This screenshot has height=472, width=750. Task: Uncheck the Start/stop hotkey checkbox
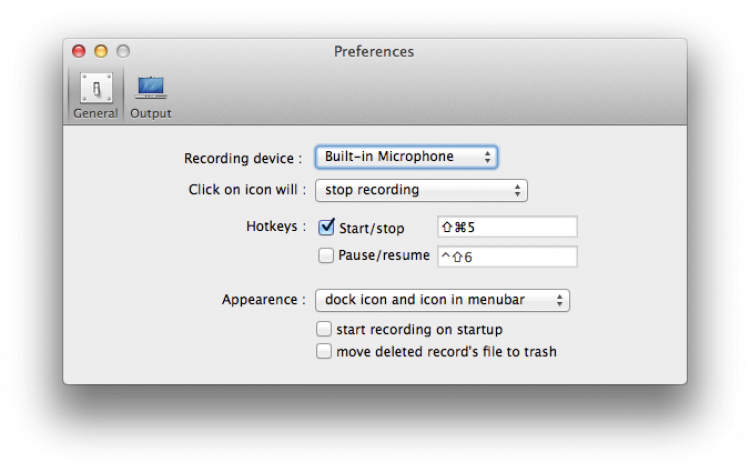(x=326, y=227)
